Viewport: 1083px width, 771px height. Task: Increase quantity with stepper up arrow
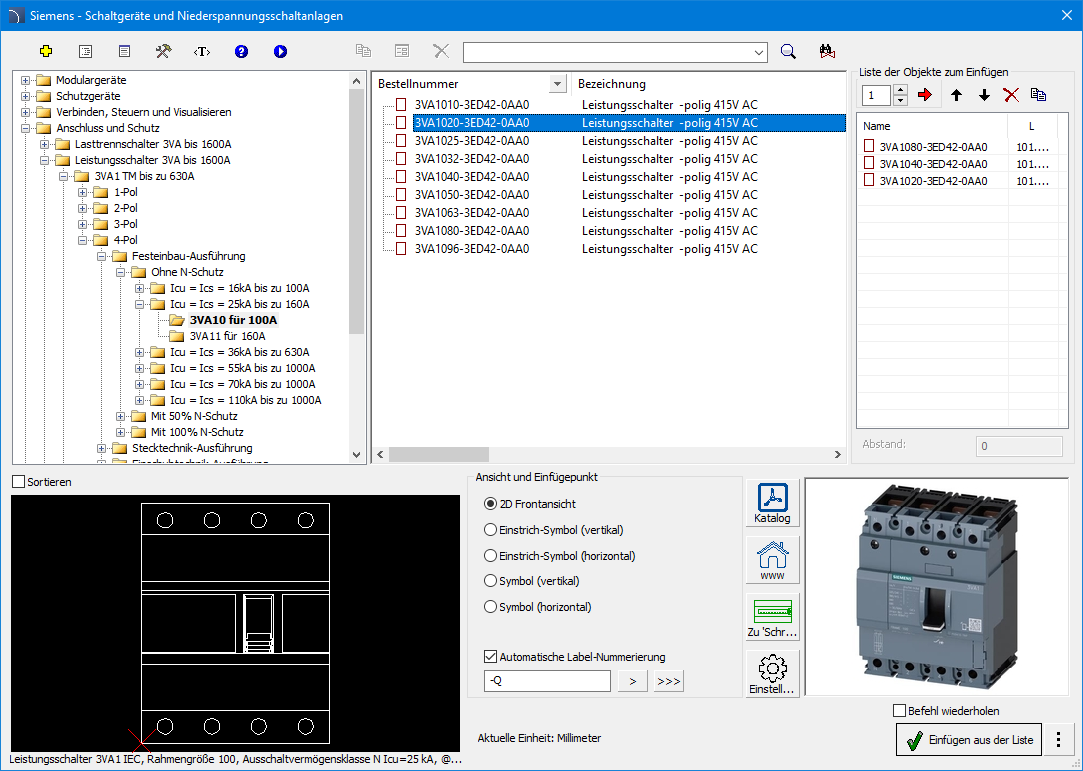[900, 90]
